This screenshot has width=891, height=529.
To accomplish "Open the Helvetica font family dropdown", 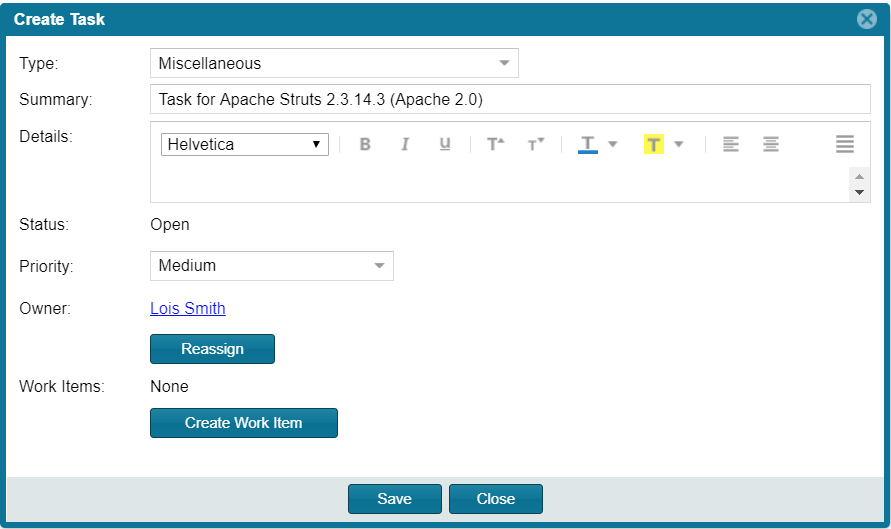I will (x=245, y=144).
